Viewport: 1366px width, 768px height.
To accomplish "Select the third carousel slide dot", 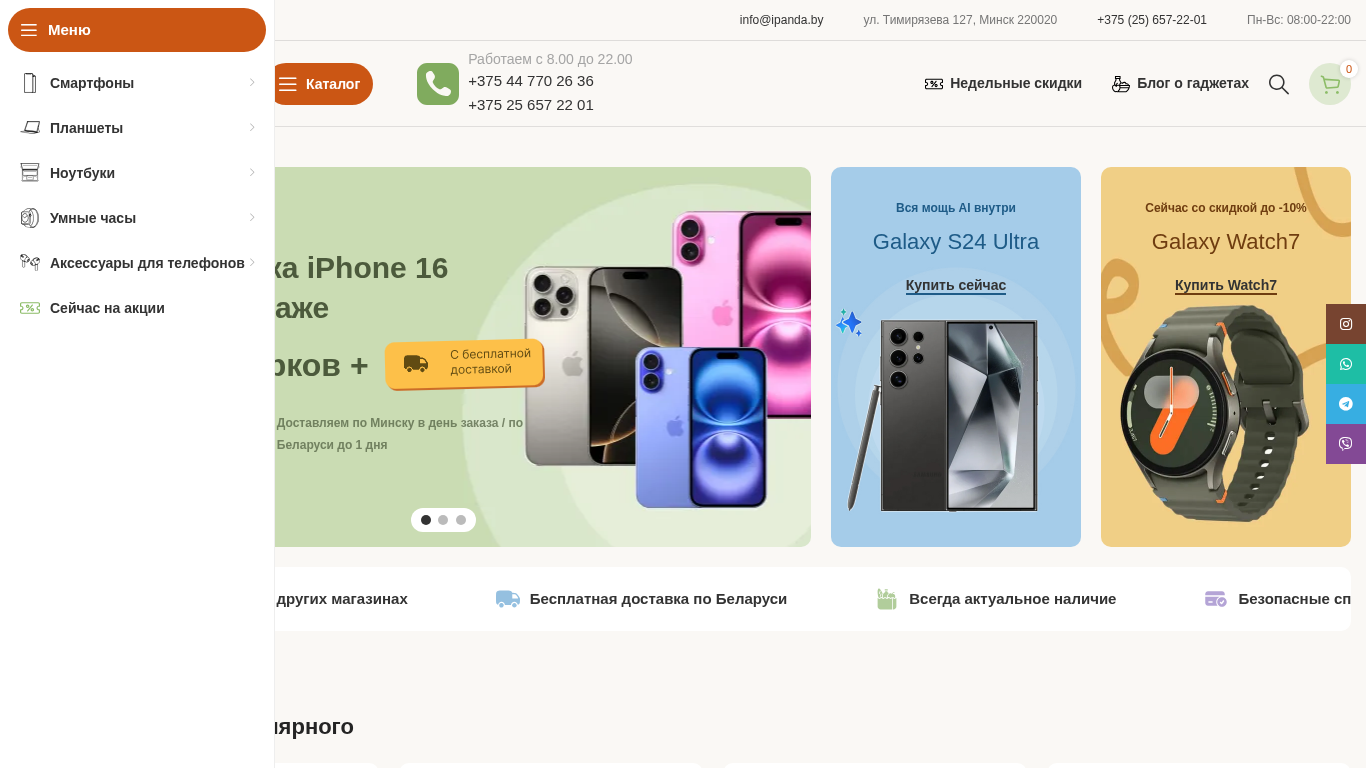I will coord(461,520).
